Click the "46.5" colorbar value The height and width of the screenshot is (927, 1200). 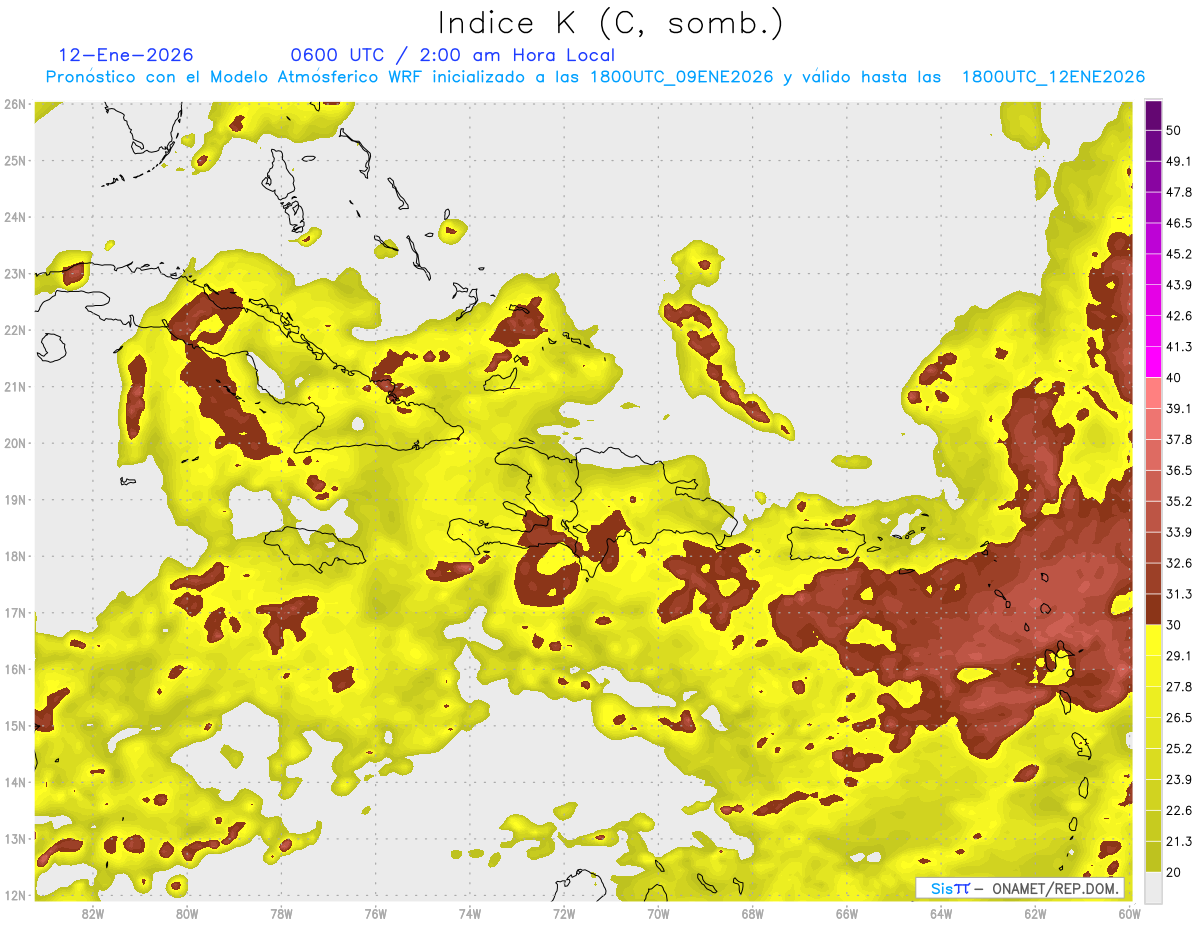pyautogui.click(x=1179, y=224)
